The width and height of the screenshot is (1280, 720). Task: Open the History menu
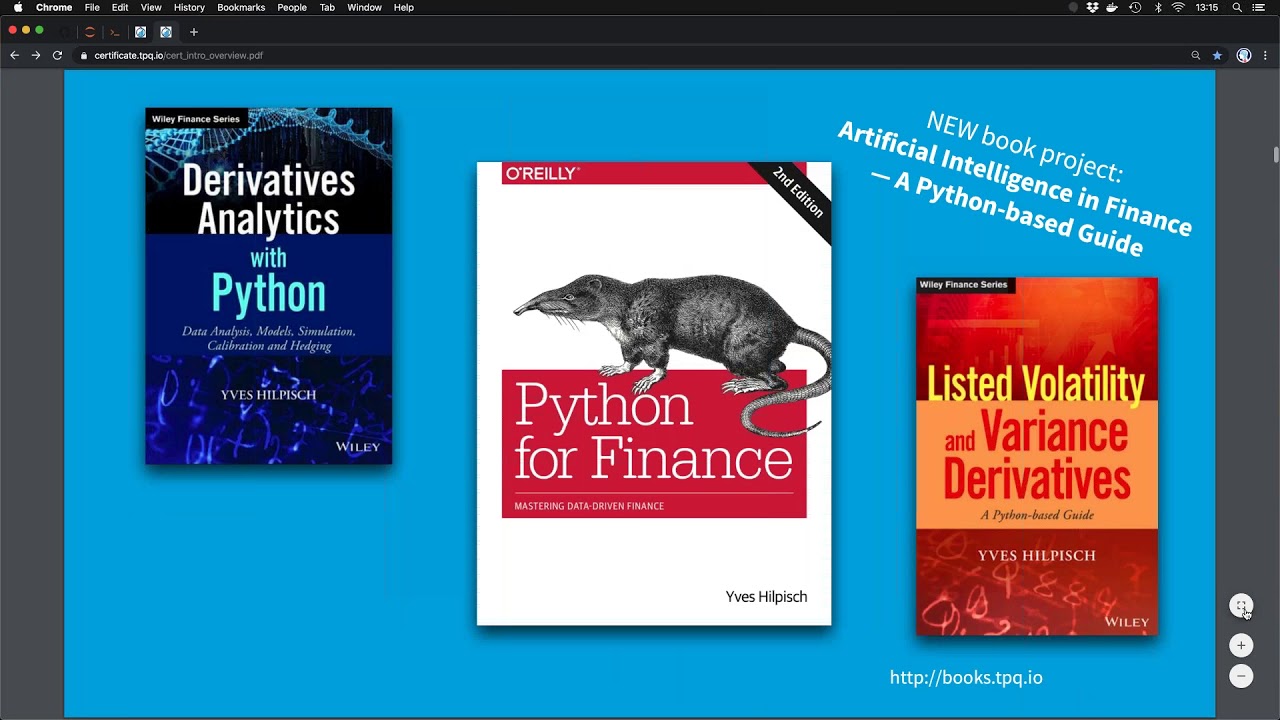(x=189, y=7)
